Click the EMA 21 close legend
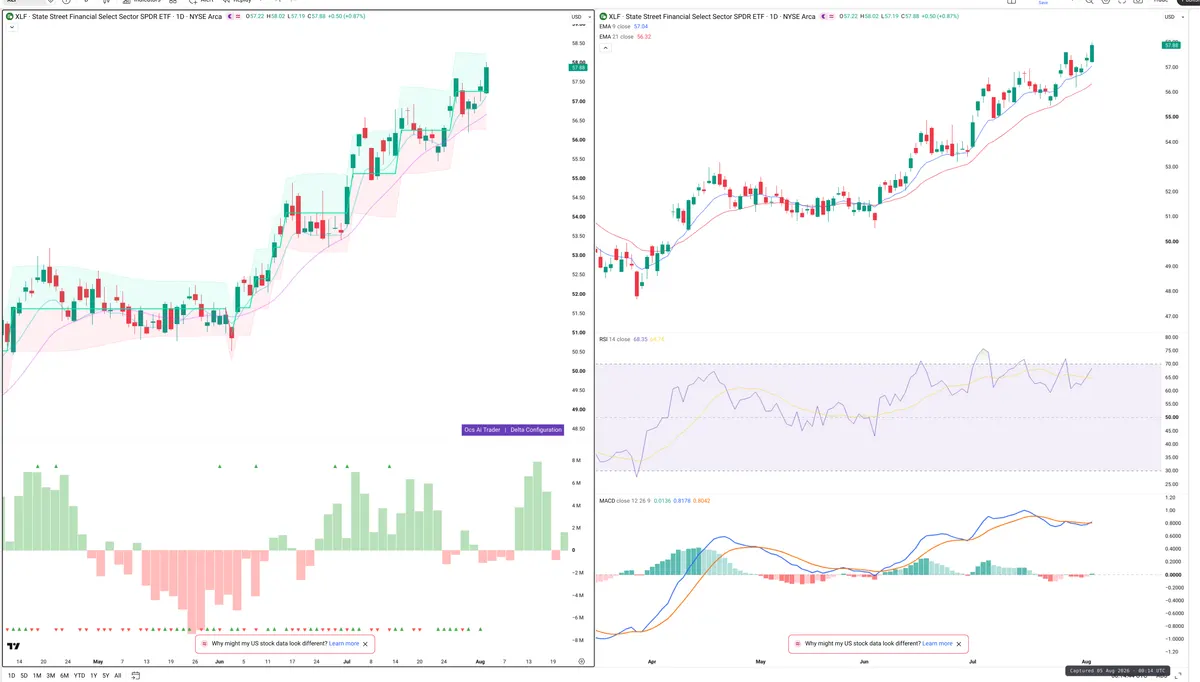 pyautogui.click(x=626, y=37)
